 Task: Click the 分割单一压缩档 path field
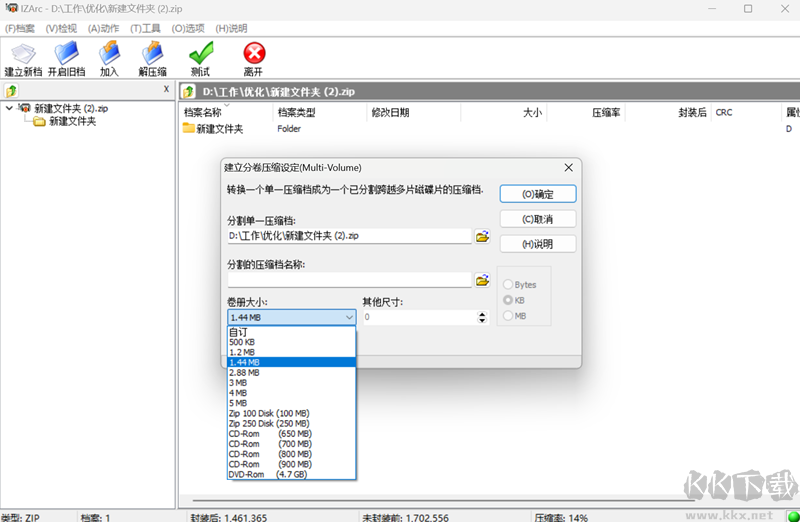coord(349,236)
